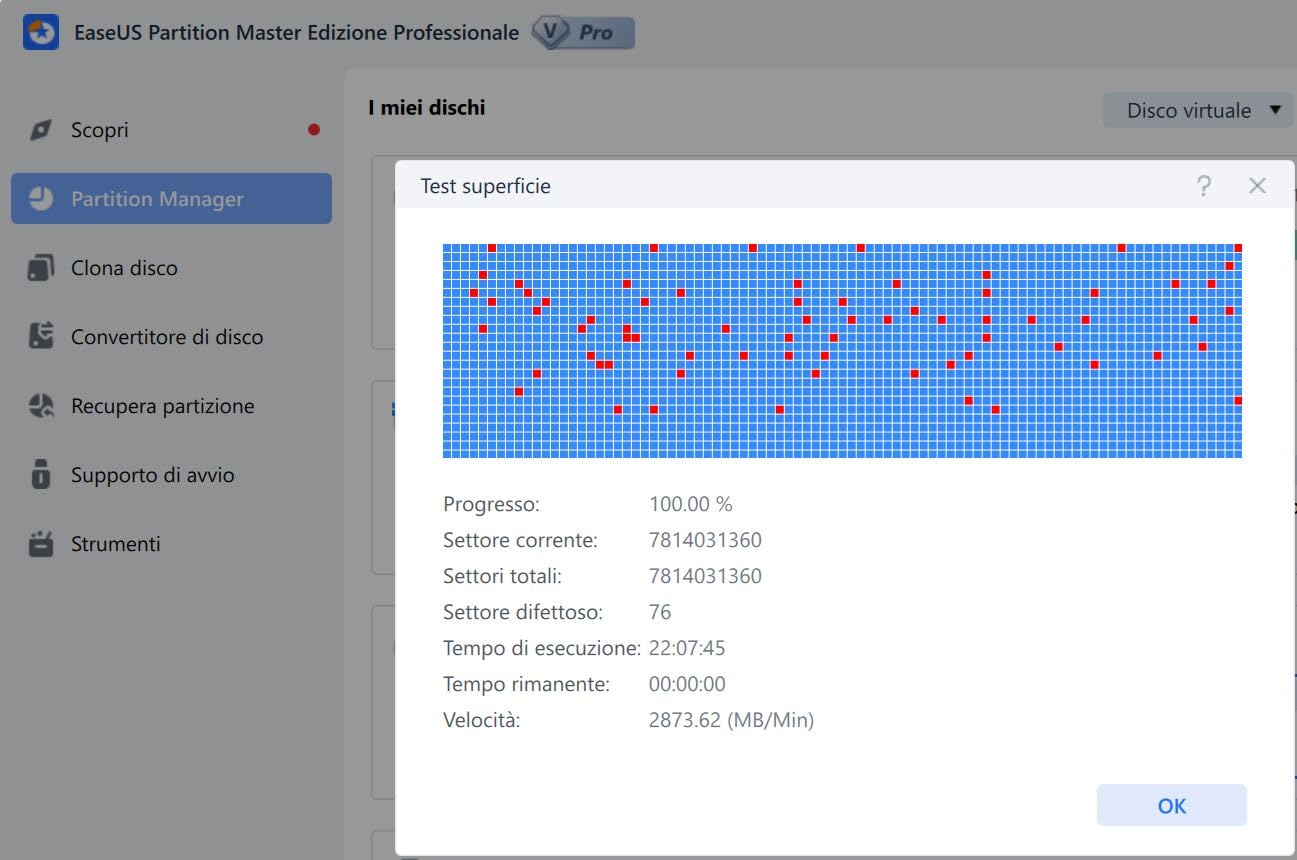1297x860 pixels.
Task: Click the Recupera partizione icon
Action: pos(41,406)
